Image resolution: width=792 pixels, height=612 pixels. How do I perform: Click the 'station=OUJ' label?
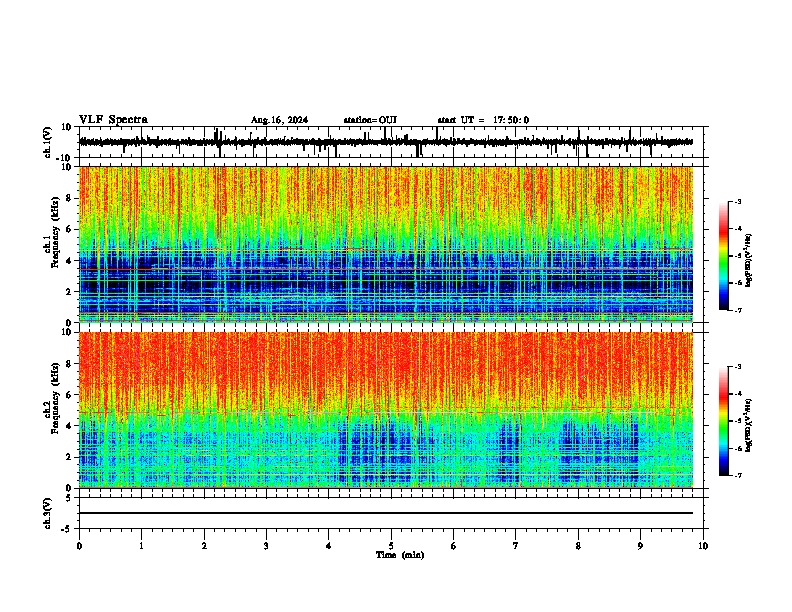(x=370, y=120)
